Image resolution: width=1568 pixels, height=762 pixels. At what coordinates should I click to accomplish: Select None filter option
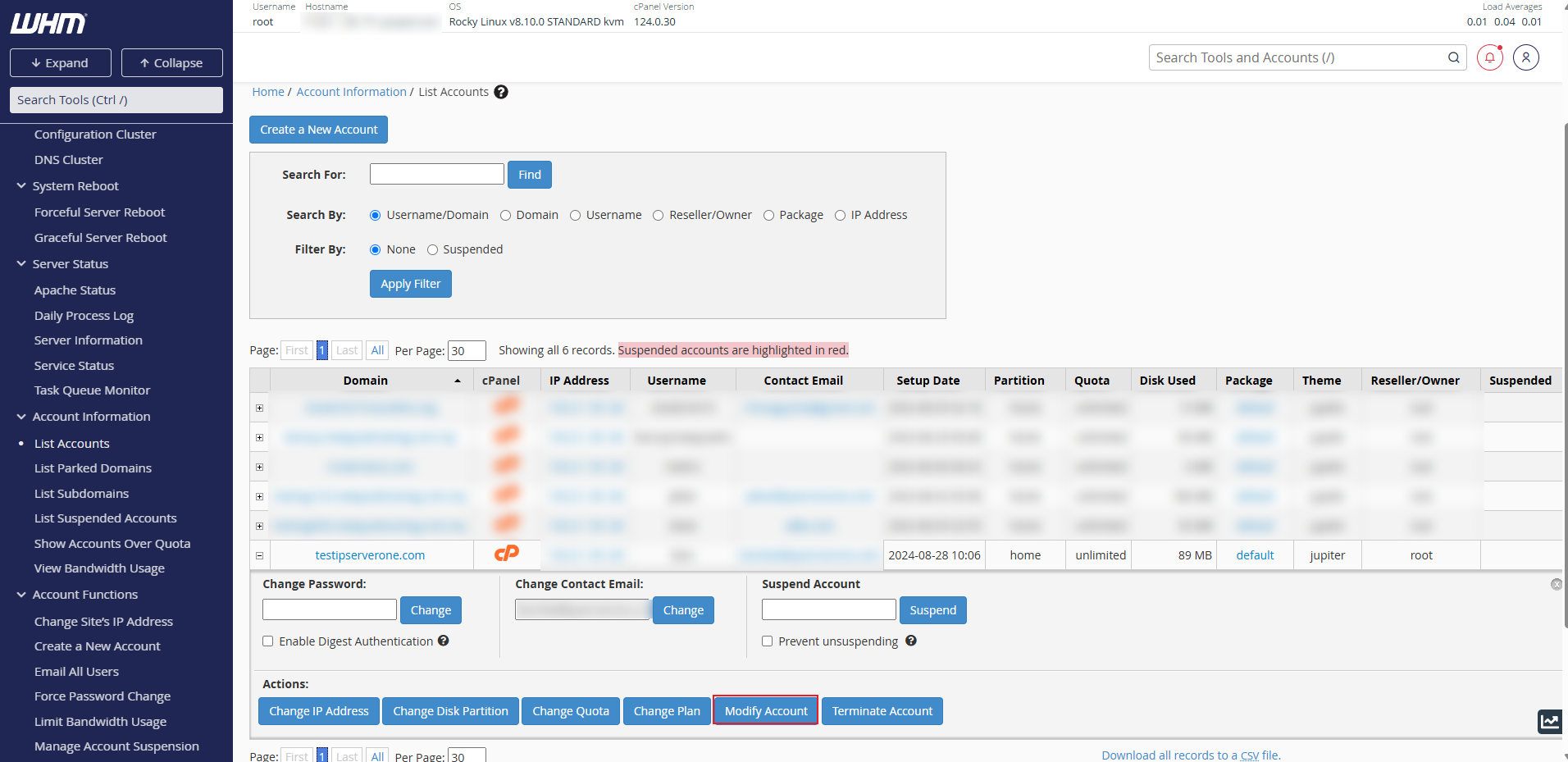[x=375, y=249]
